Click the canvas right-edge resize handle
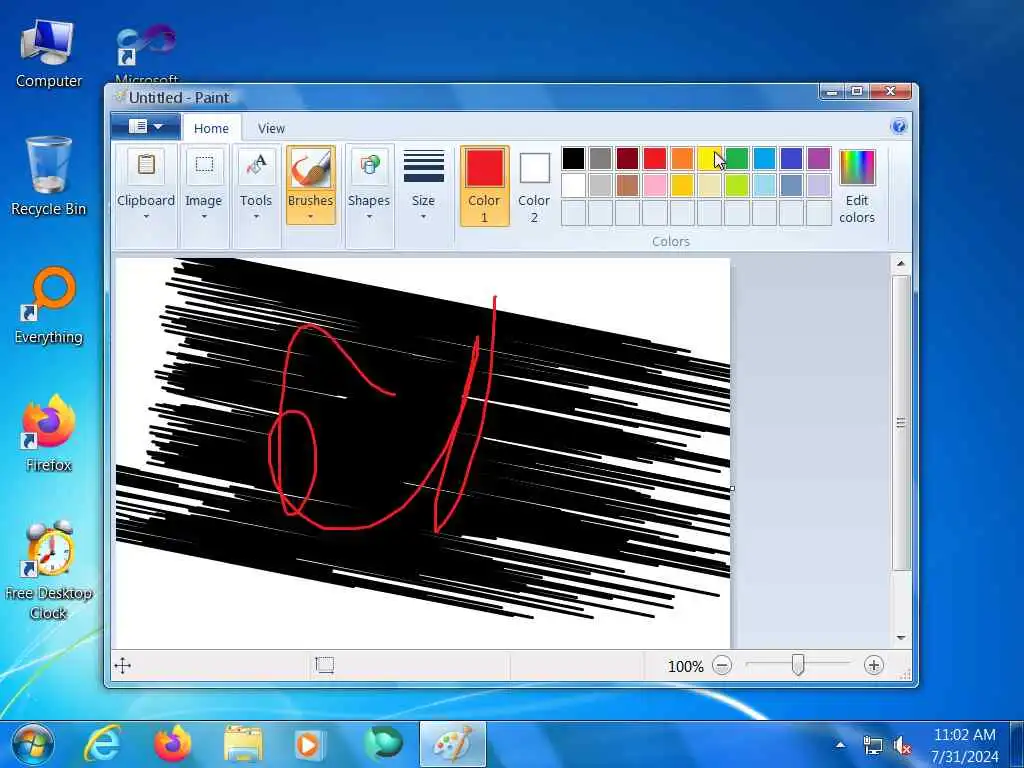The height and width of the screenshot is (768, 1024). click(732, 488)
